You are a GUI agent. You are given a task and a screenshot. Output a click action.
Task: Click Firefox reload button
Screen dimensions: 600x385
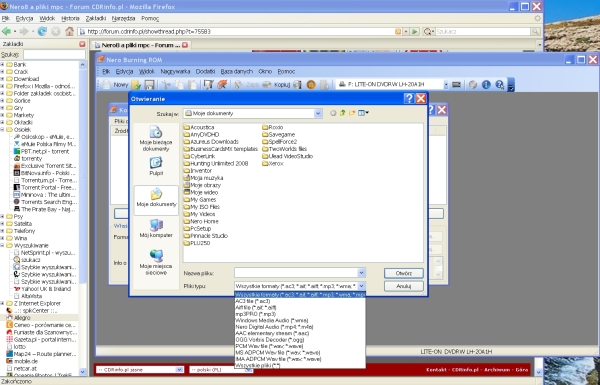[42, 31]
